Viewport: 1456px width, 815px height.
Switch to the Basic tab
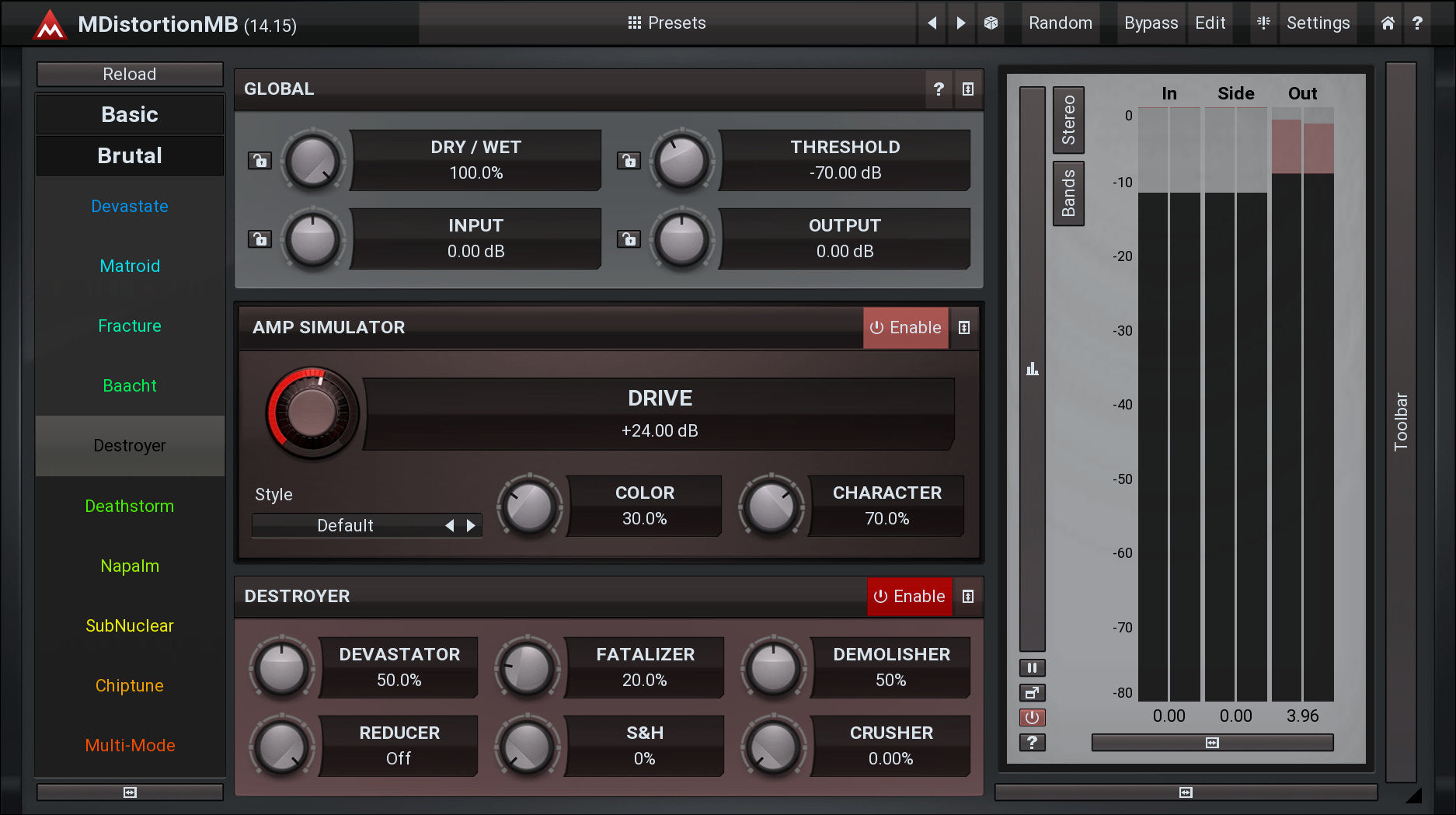130,115
